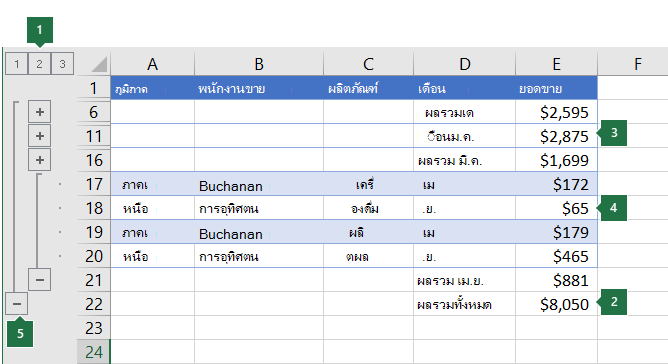Click product cell in row 17
Screen dimensions: 668x364
(368, 184)
